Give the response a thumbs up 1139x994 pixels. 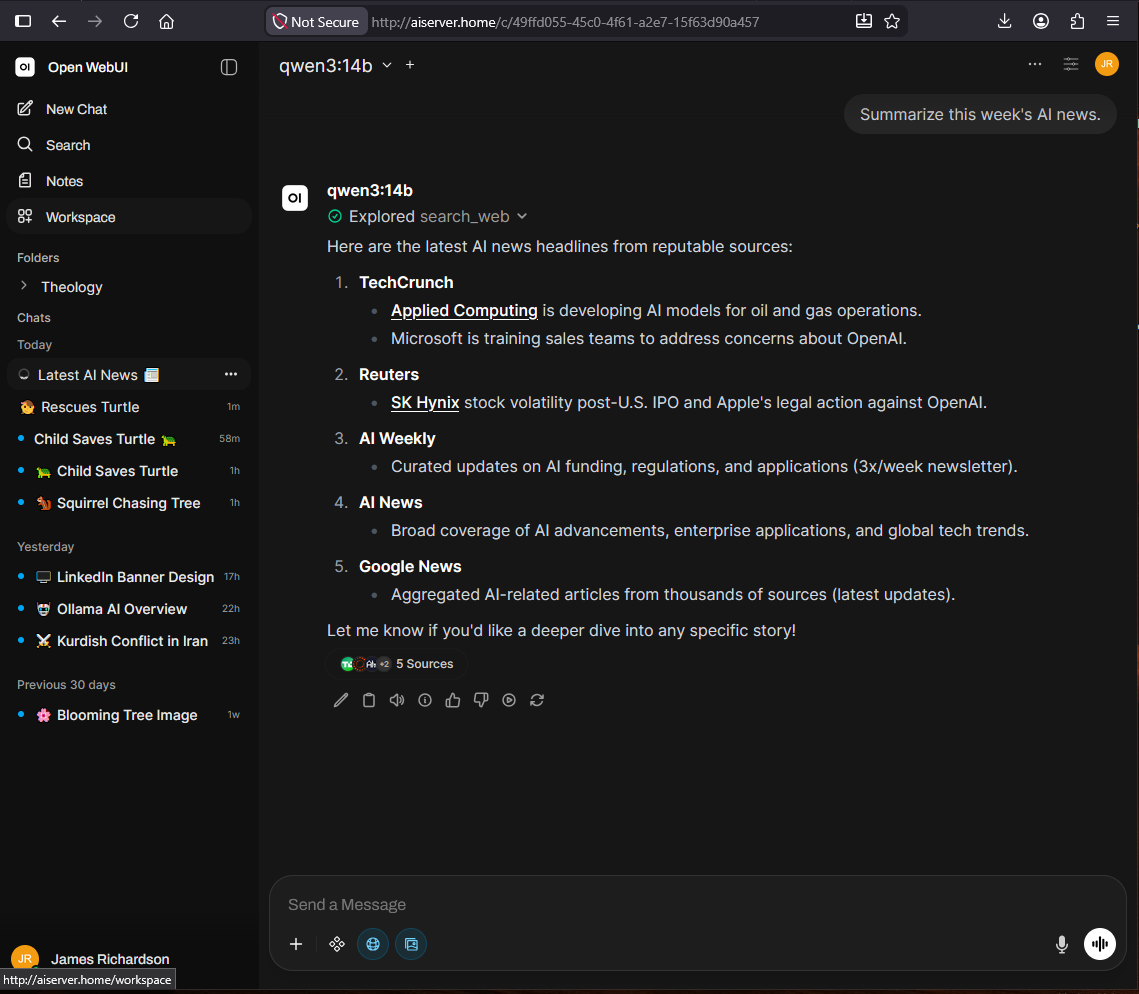click(x=453, y=700)
